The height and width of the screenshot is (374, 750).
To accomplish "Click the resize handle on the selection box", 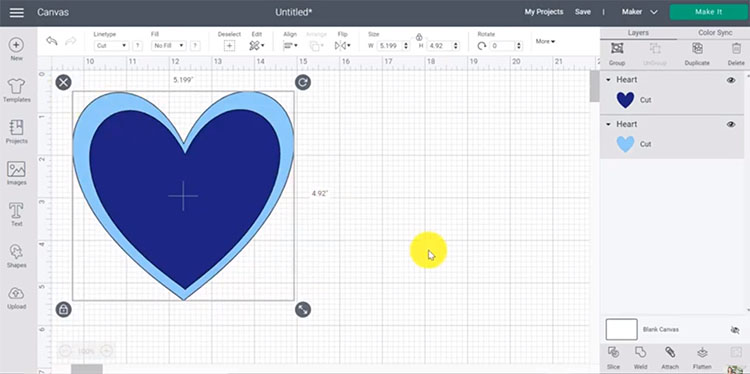I will click(302, 309).
